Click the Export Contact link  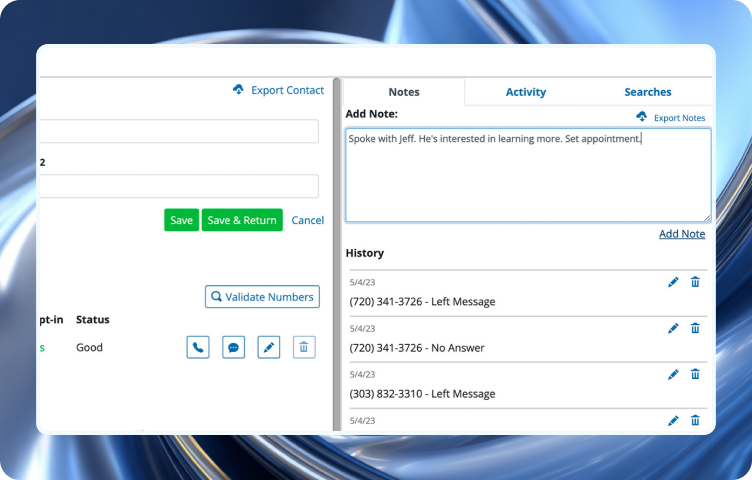tap(278, 90)
